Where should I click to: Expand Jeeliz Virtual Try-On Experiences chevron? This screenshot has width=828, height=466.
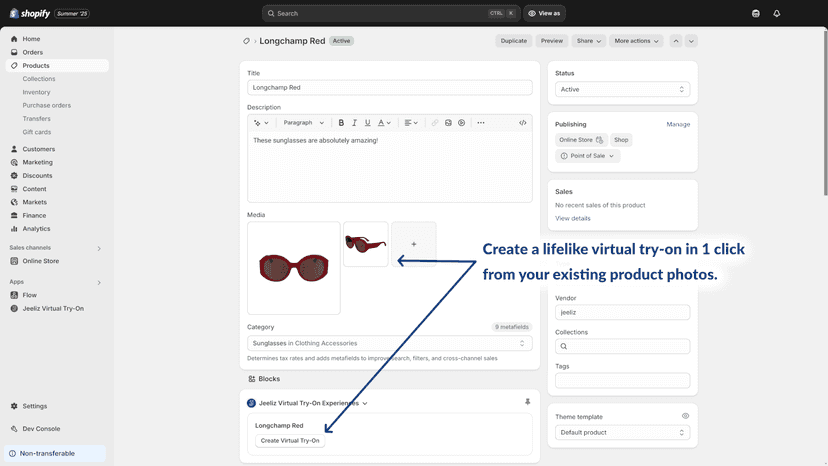tap(365, 403)
